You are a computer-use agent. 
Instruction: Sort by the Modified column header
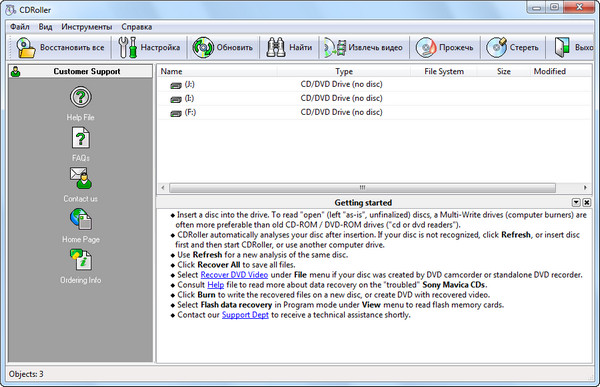point(560,72)
